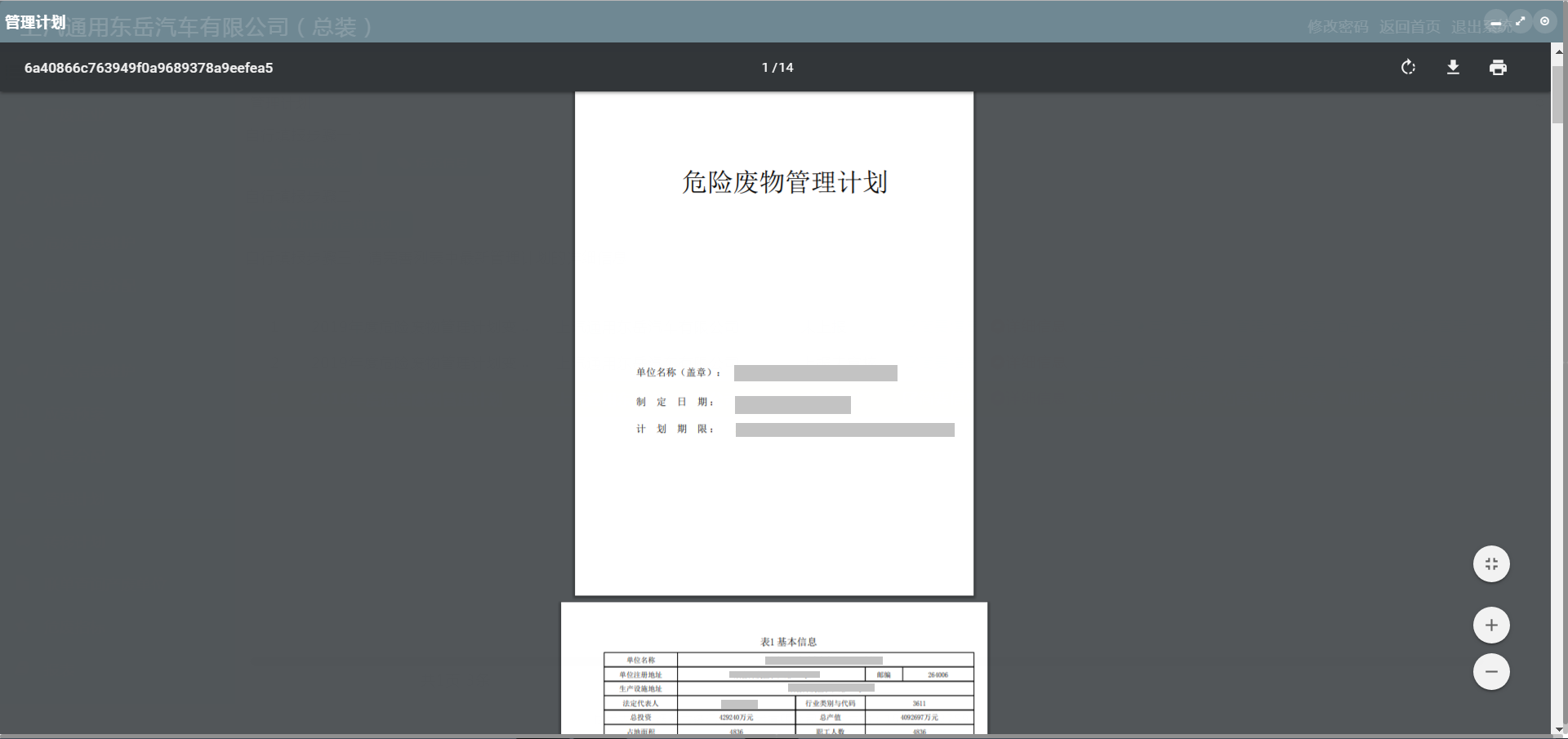1568x739 pixels.
Task: Zoom in with the plus button
Action: (x=1491, y=625)
